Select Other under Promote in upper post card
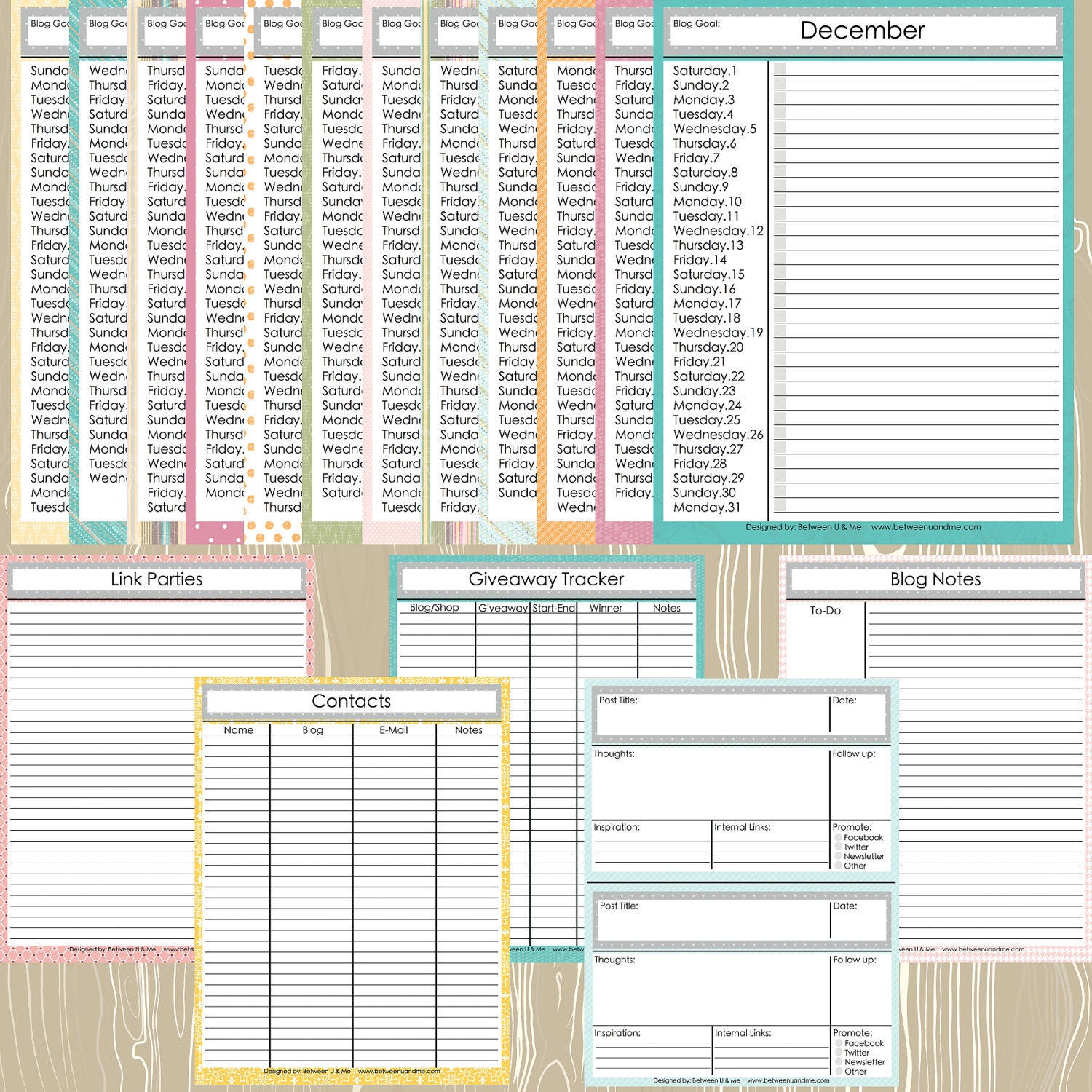 click(838, 866)
